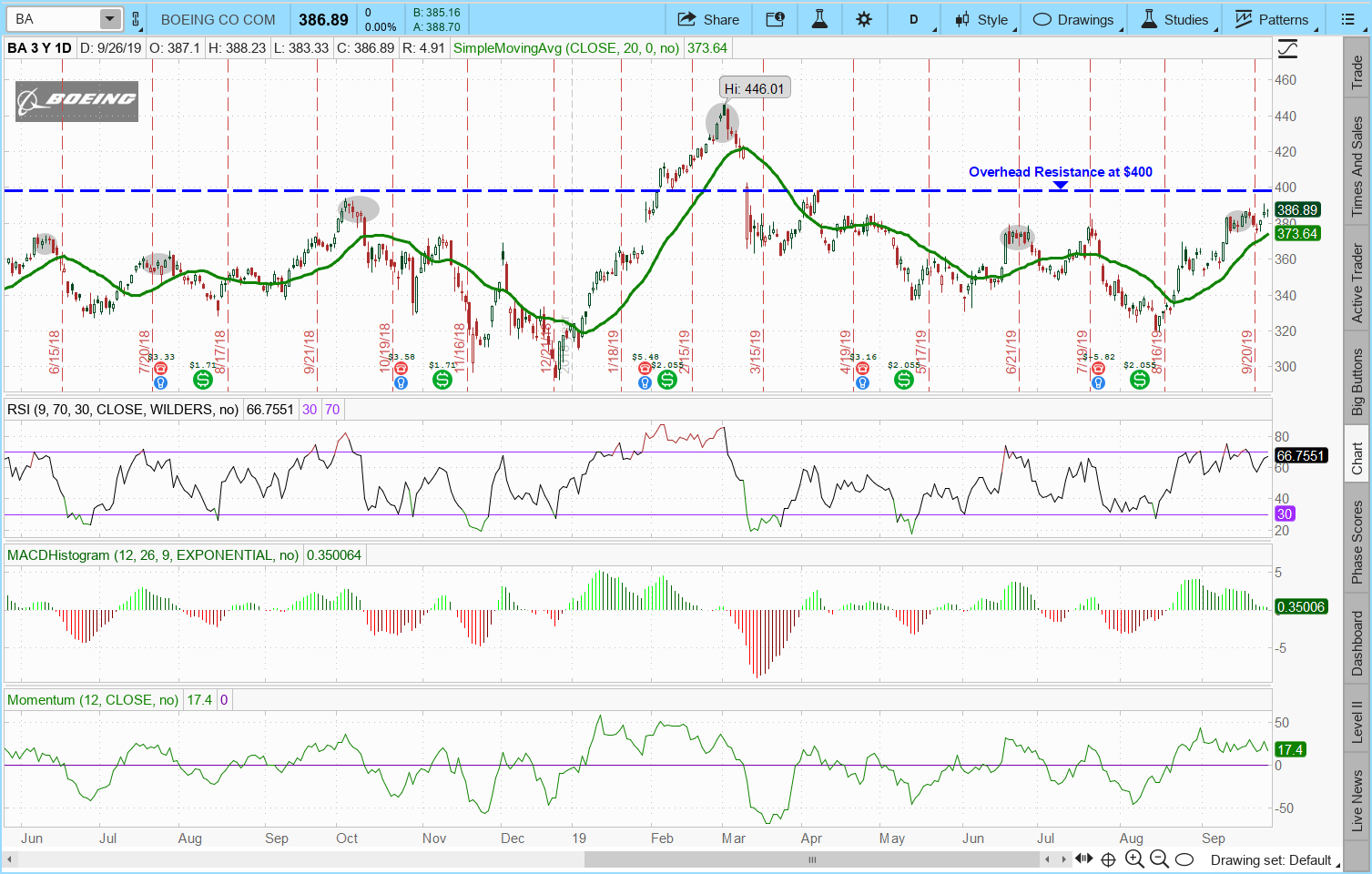This screenshot has height=874, width=1372.
Task: Open the Times And Sales side tab
Action: pos(1357,167)
